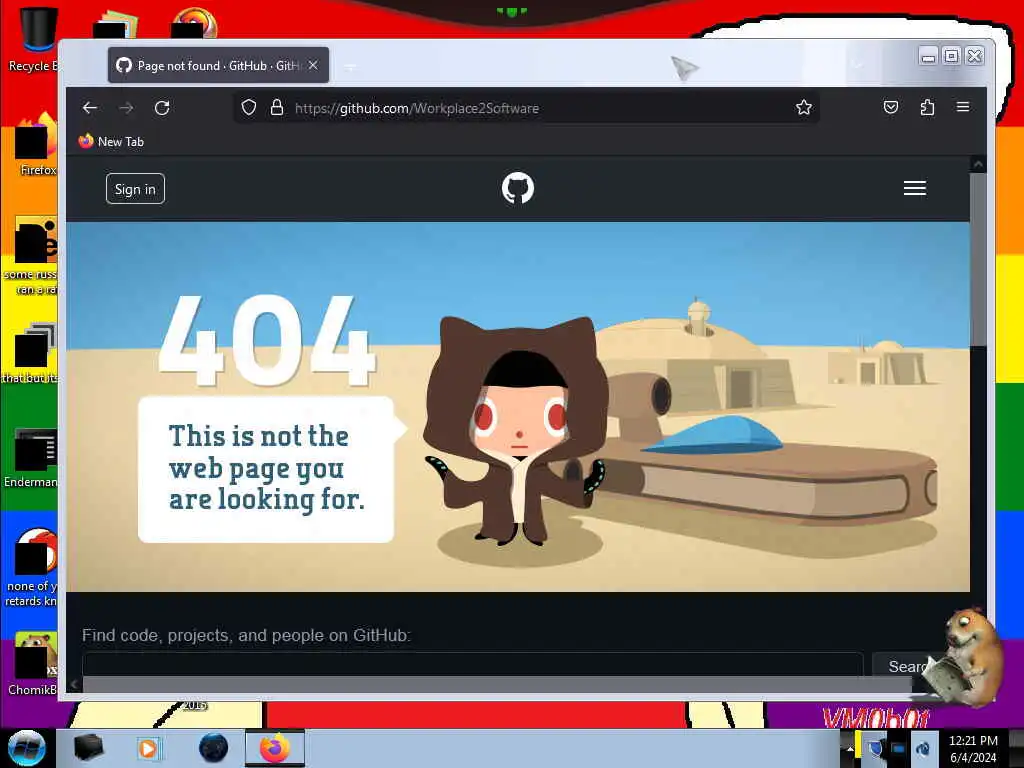
Task: Open the media player taskbar icon
Action: (148, 748)
